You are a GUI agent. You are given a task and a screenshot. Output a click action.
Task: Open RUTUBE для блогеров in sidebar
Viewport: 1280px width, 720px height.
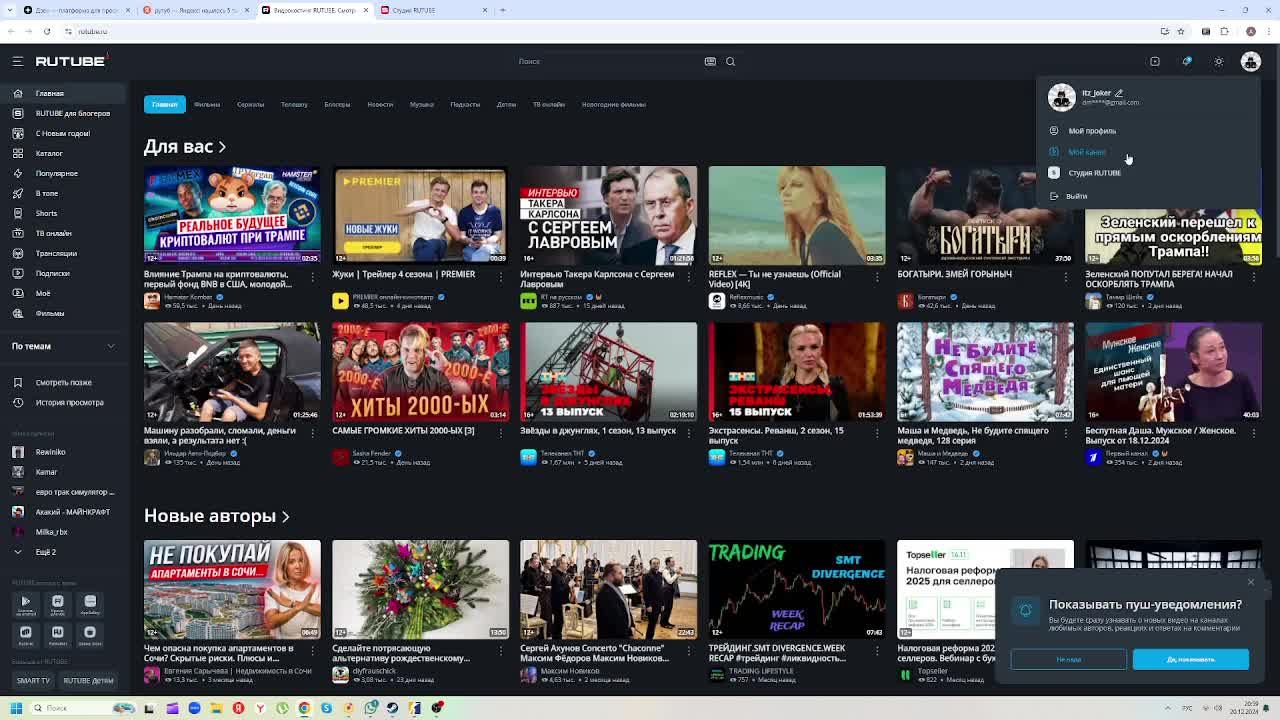72,113
